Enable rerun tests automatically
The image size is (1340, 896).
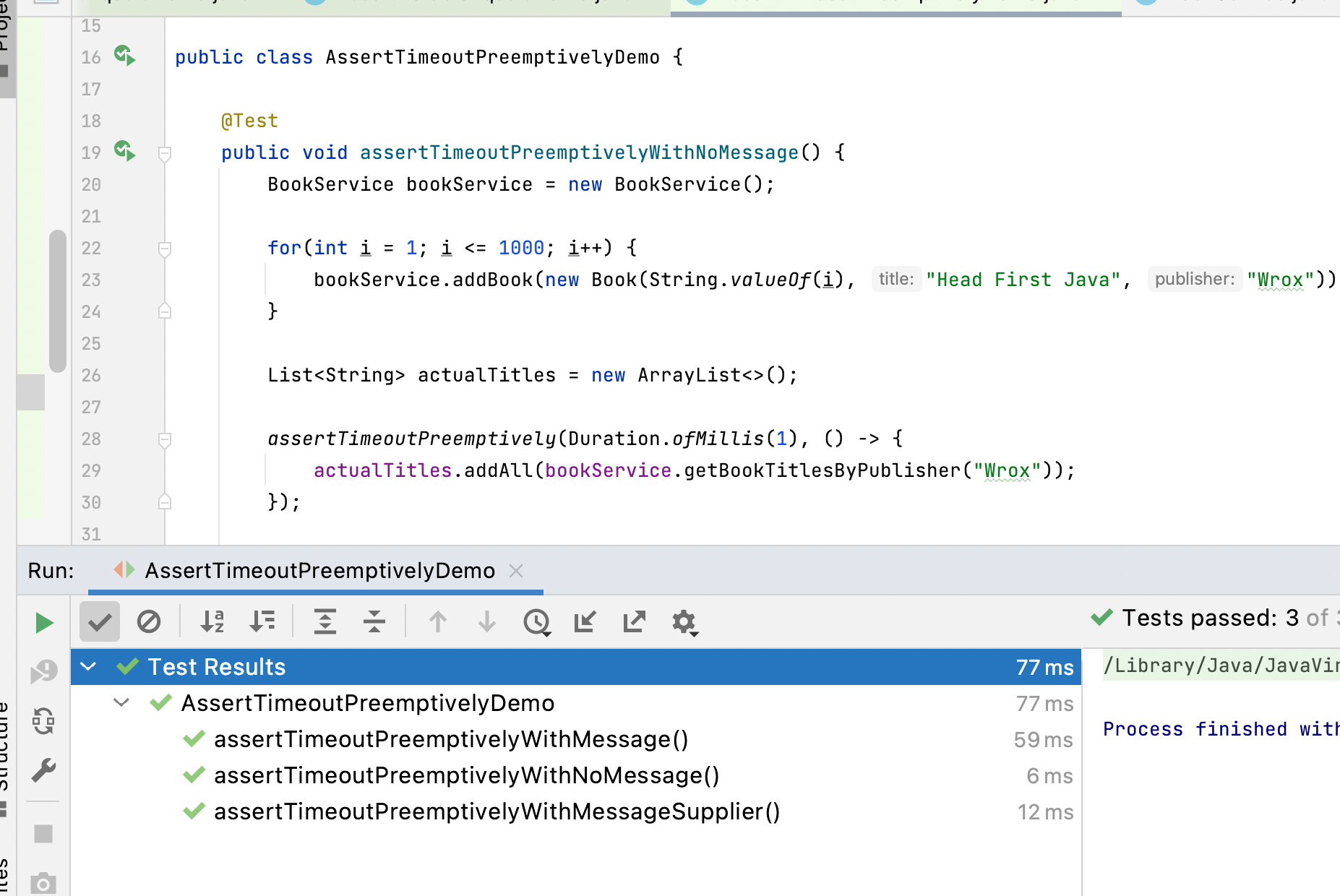[43, 720]
